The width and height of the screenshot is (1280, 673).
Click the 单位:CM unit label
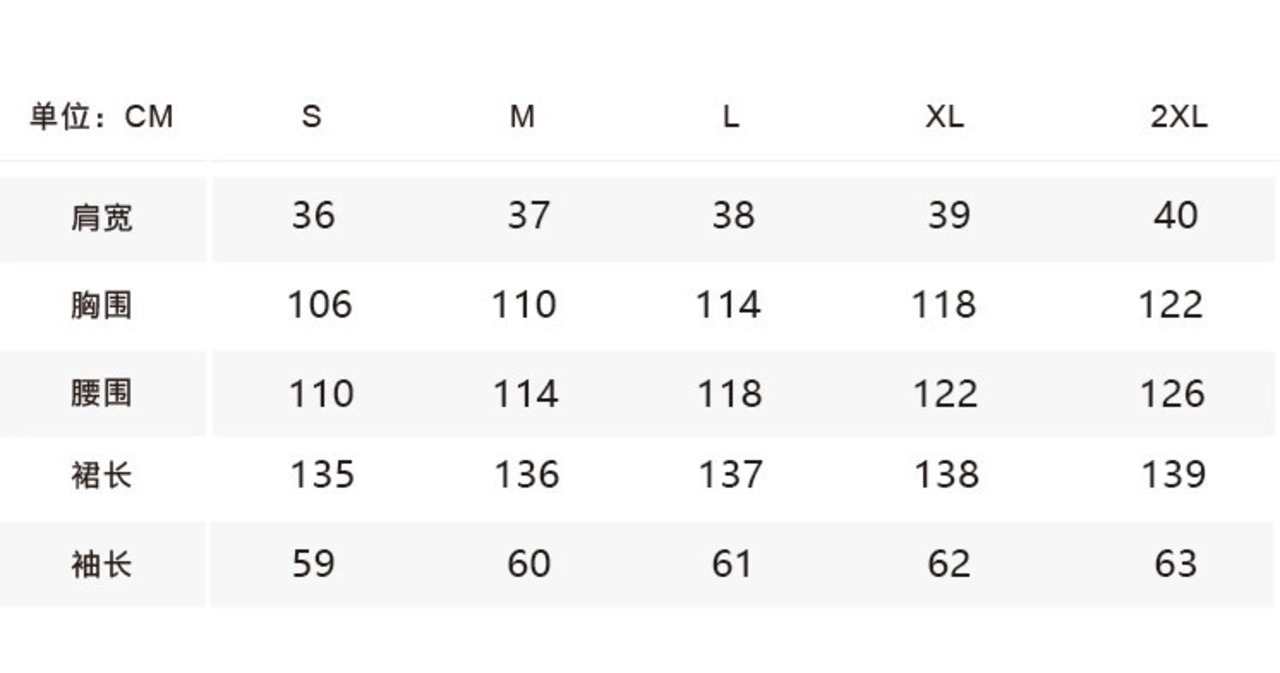coord(101,117)
